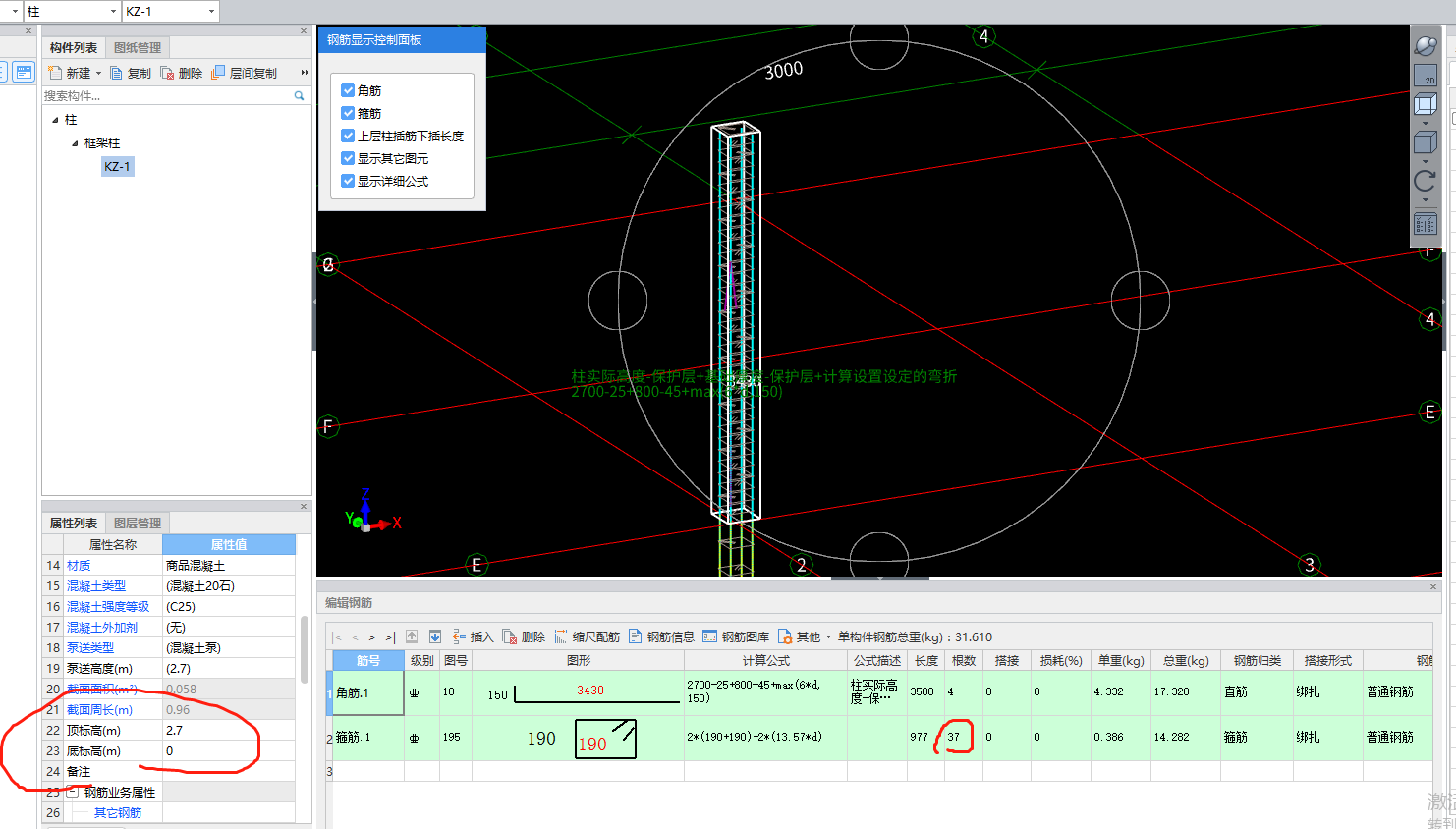Image resolution: width=1456 pixels, height=829 pixels.
Task: Click the solid cube view icon
Action: pyautogui.click(x=1425, y=143)
